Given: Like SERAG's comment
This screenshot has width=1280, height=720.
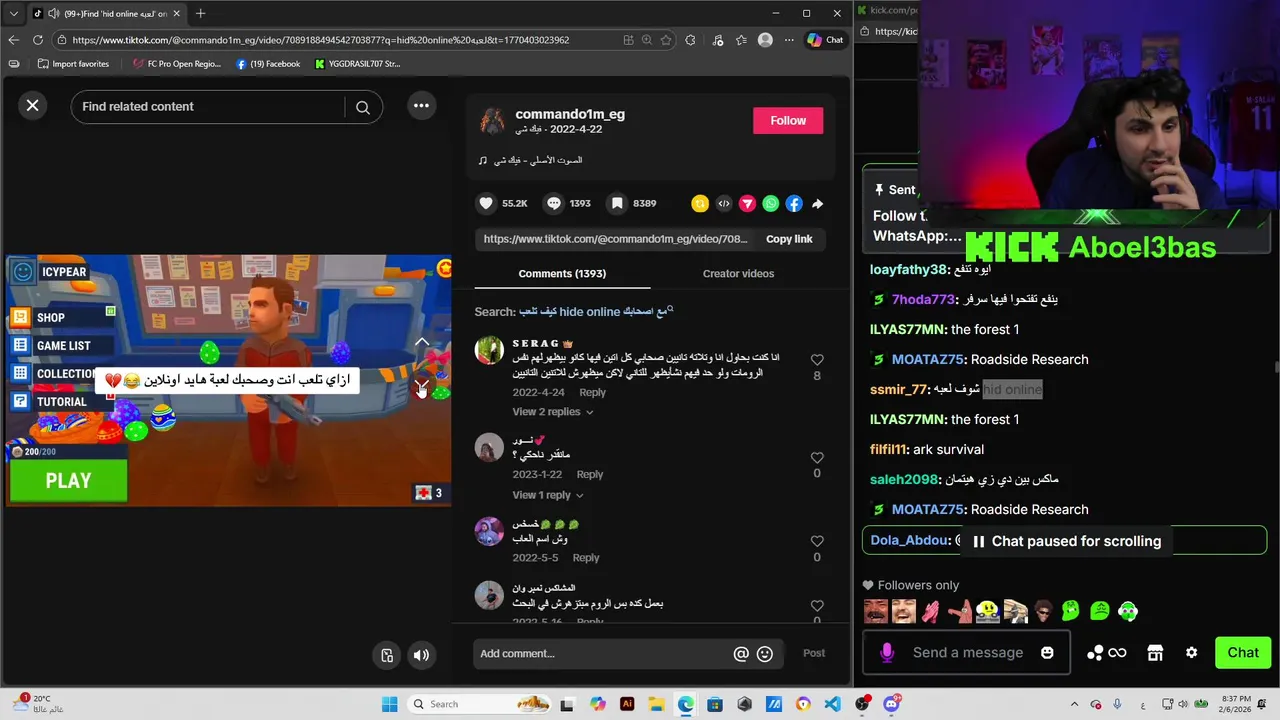Looking at the screenshot, I should (x=817, y=360).
